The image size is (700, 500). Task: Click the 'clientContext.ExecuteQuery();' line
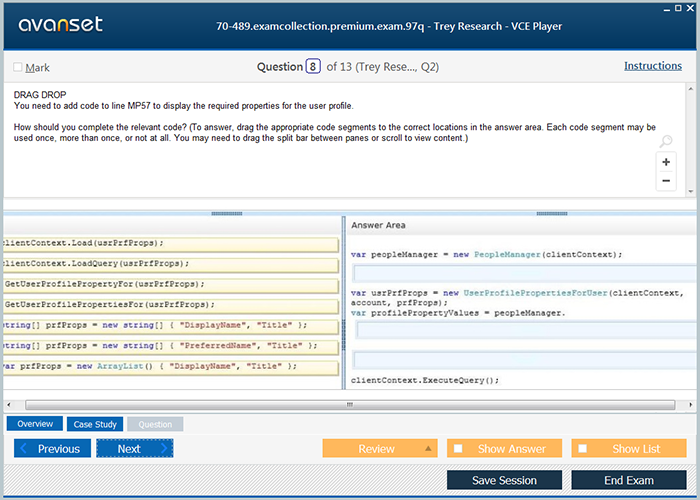pos(425,380)
